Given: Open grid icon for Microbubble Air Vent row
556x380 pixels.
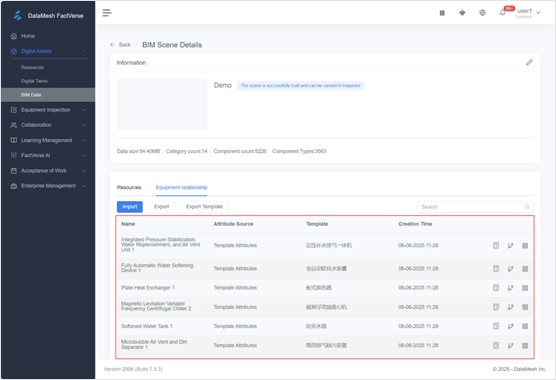Looking at the screenshot, I should point(525,345).
